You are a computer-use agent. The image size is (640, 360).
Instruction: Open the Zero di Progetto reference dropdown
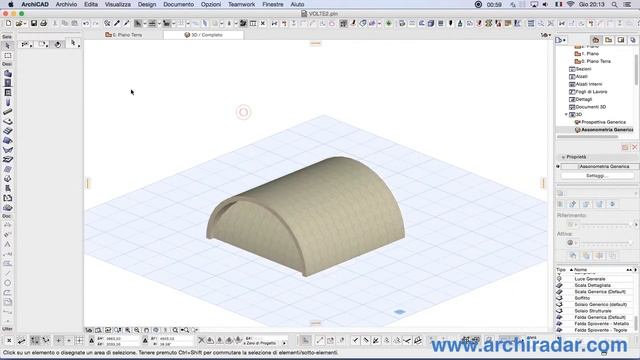pos(284,343)
